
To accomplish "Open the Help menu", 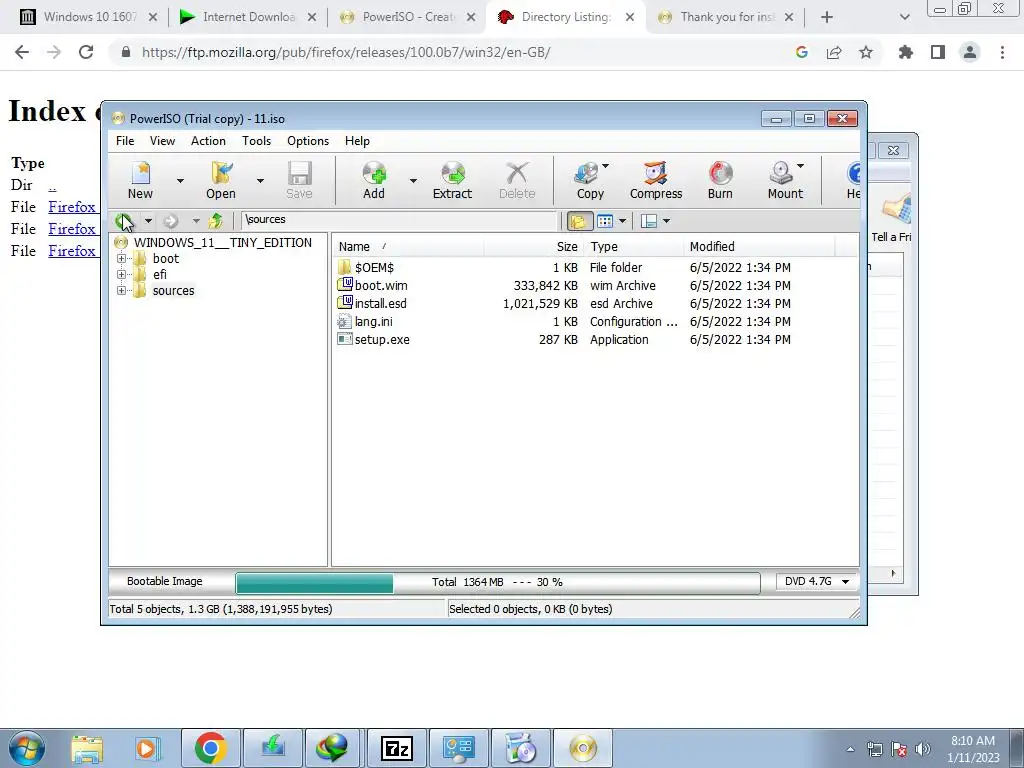I will tap(357, 140).
